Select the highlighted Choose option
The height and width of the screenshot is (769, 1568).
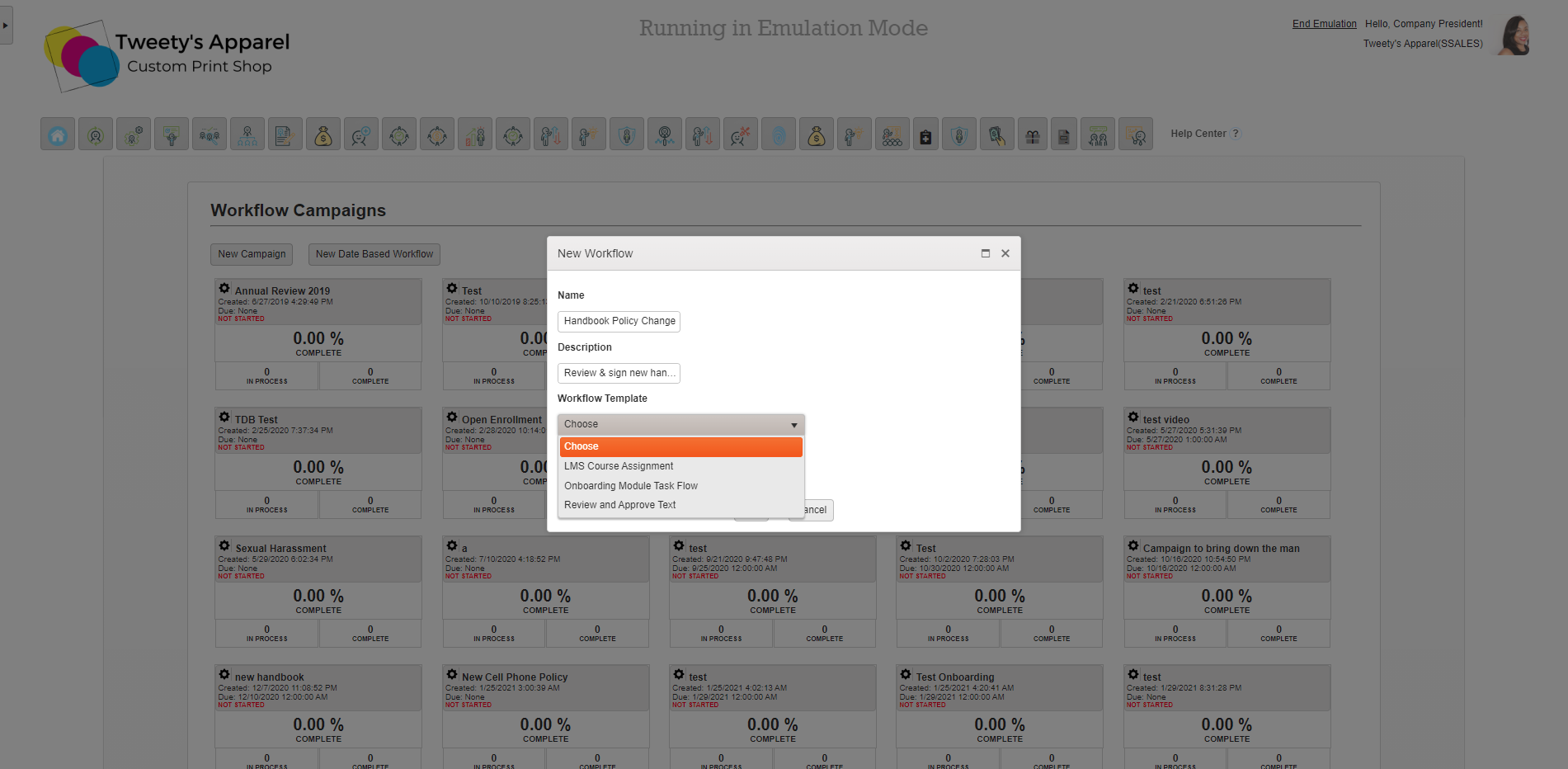(x=680, y=446)
